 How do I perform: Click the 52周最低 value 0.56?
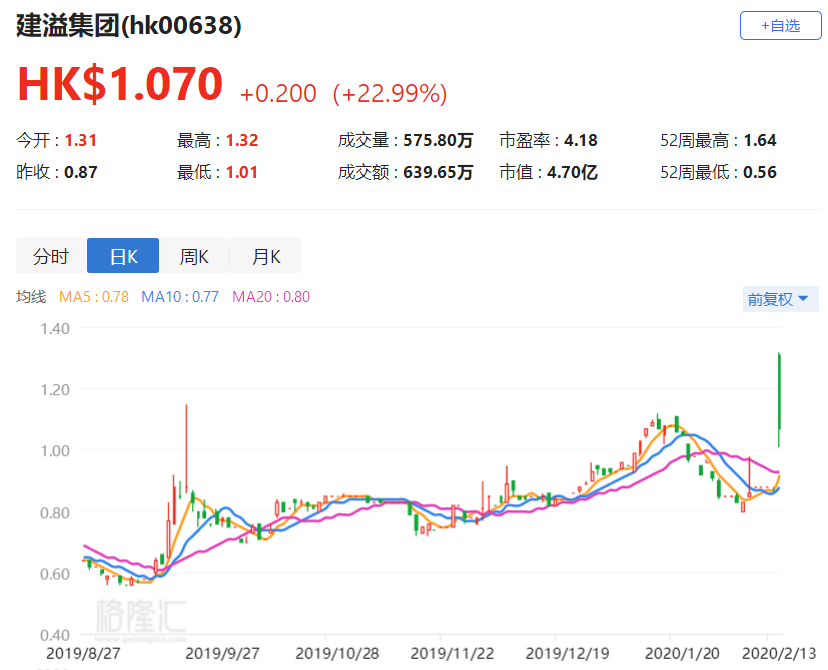[x=760, y=172]
